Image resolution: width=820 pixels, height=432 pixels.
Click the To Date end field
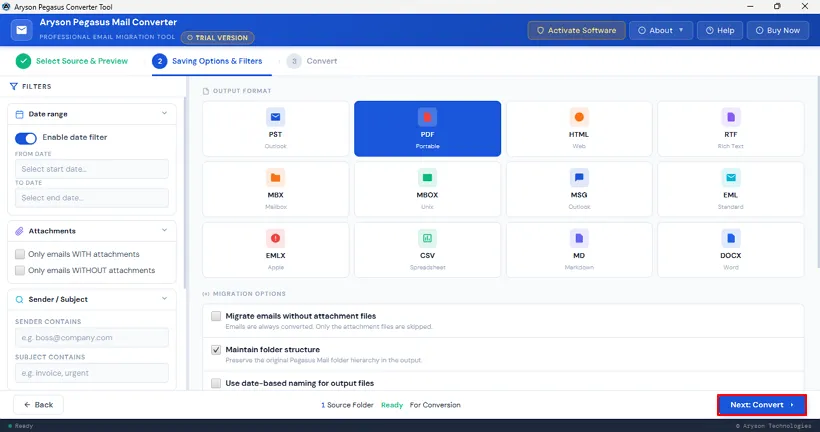(92, 198)
